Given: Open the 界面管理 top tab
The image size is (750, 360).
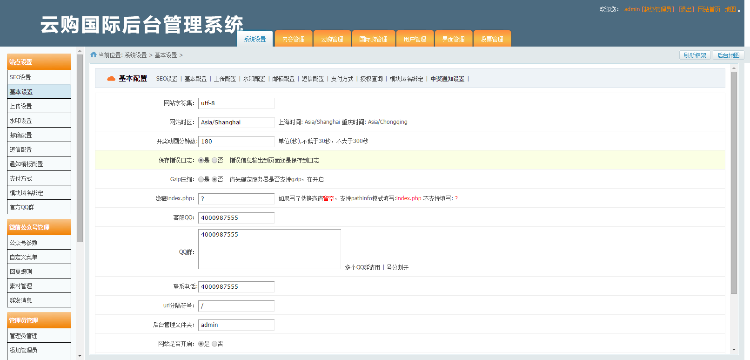Looking at the screenshot, I should pos(453,39).
